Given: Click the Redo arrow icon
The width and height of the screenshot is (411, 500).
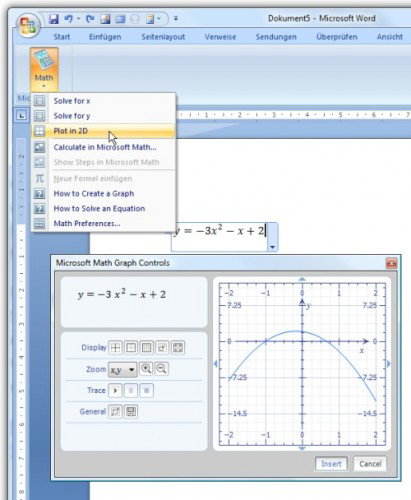Looking at the screenshot, I should [x=90, y=19].
